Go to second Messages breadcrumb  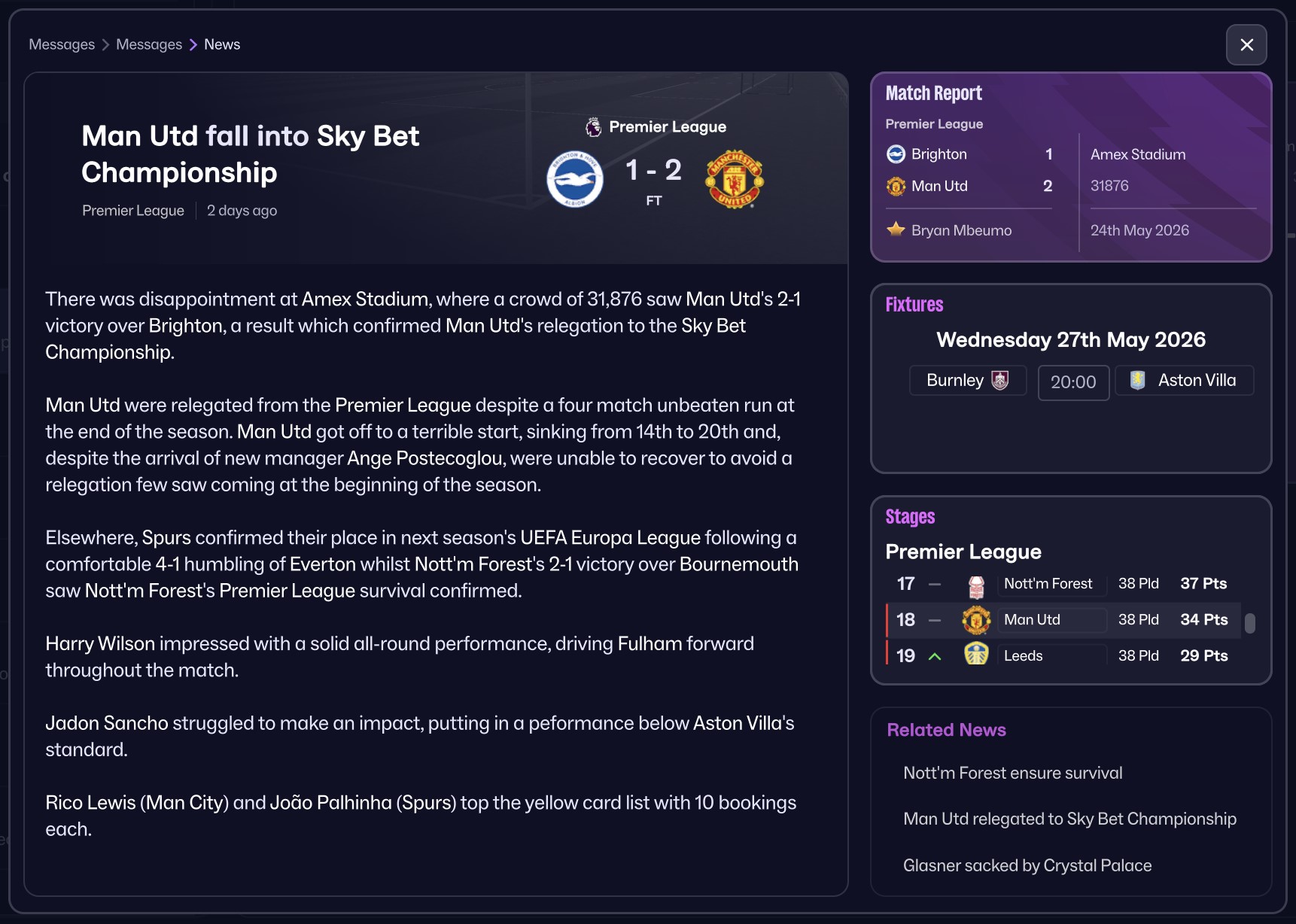click(x=149, y=44)
